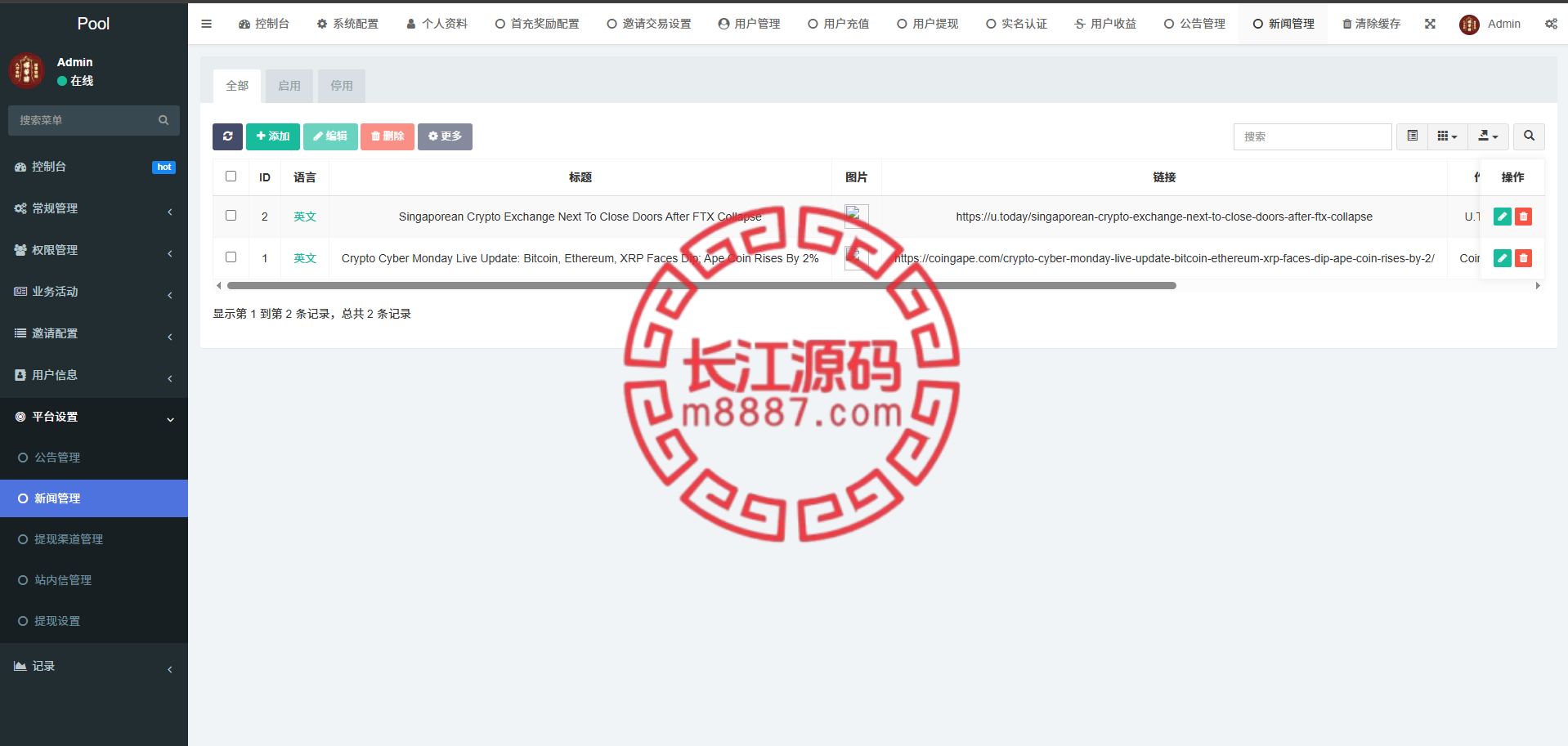The width and height of the screenshot is (1568, 746).
Task: Open 提现设置 in the sidebar
Action: click(x=94, y=621)
